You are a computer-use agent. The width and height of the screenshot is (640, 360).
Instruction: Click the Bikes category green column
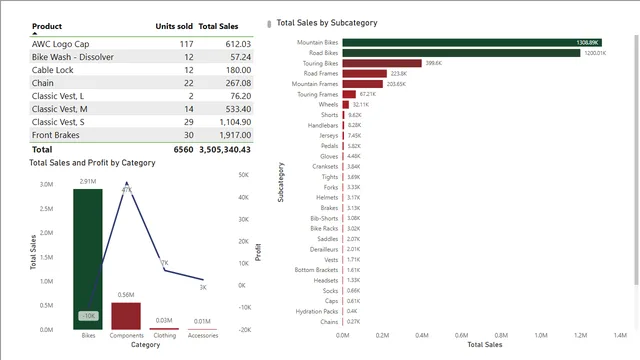click(88, 259)
